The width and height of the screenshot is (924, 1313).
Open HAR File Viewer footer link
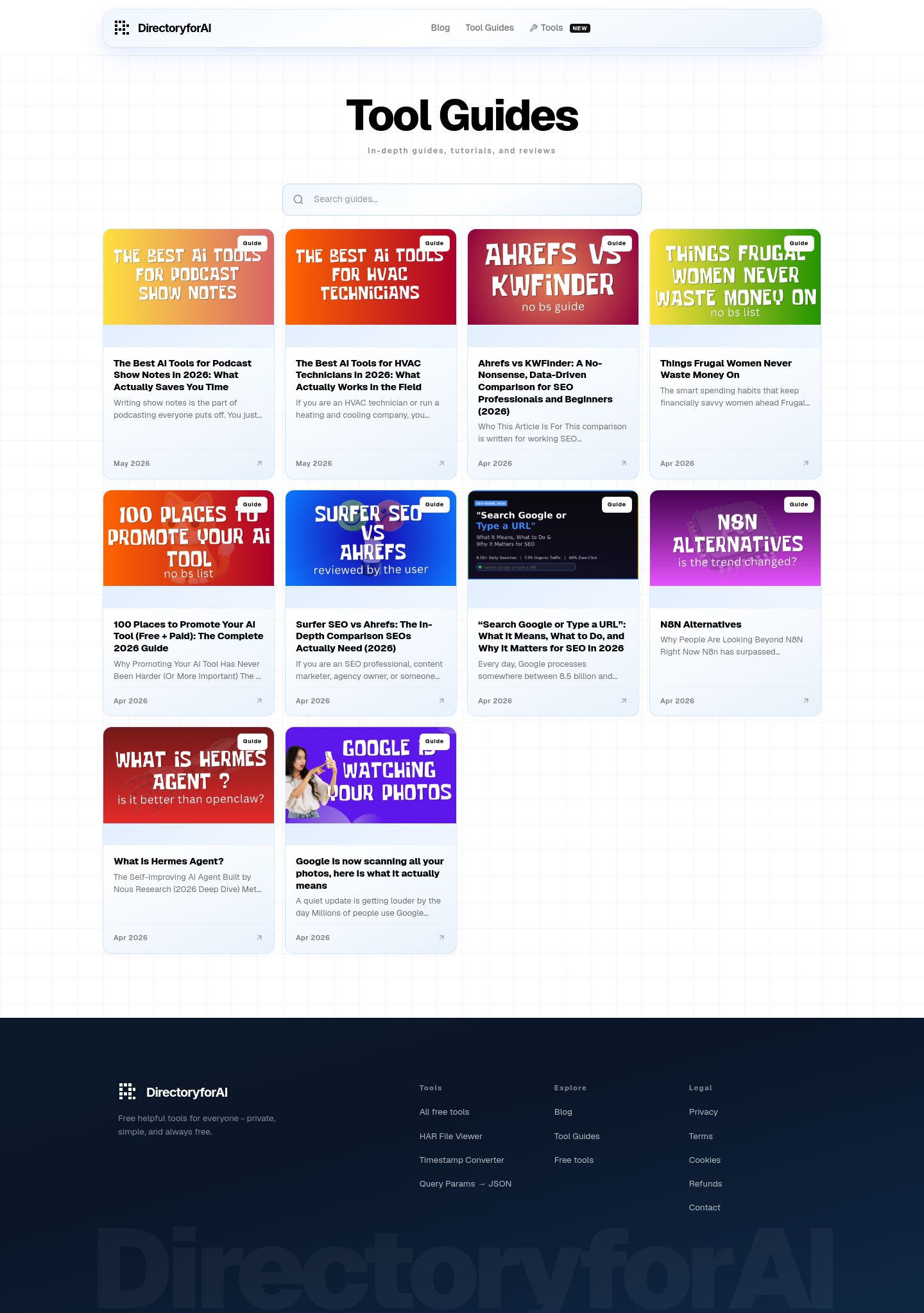[450, 1136]
